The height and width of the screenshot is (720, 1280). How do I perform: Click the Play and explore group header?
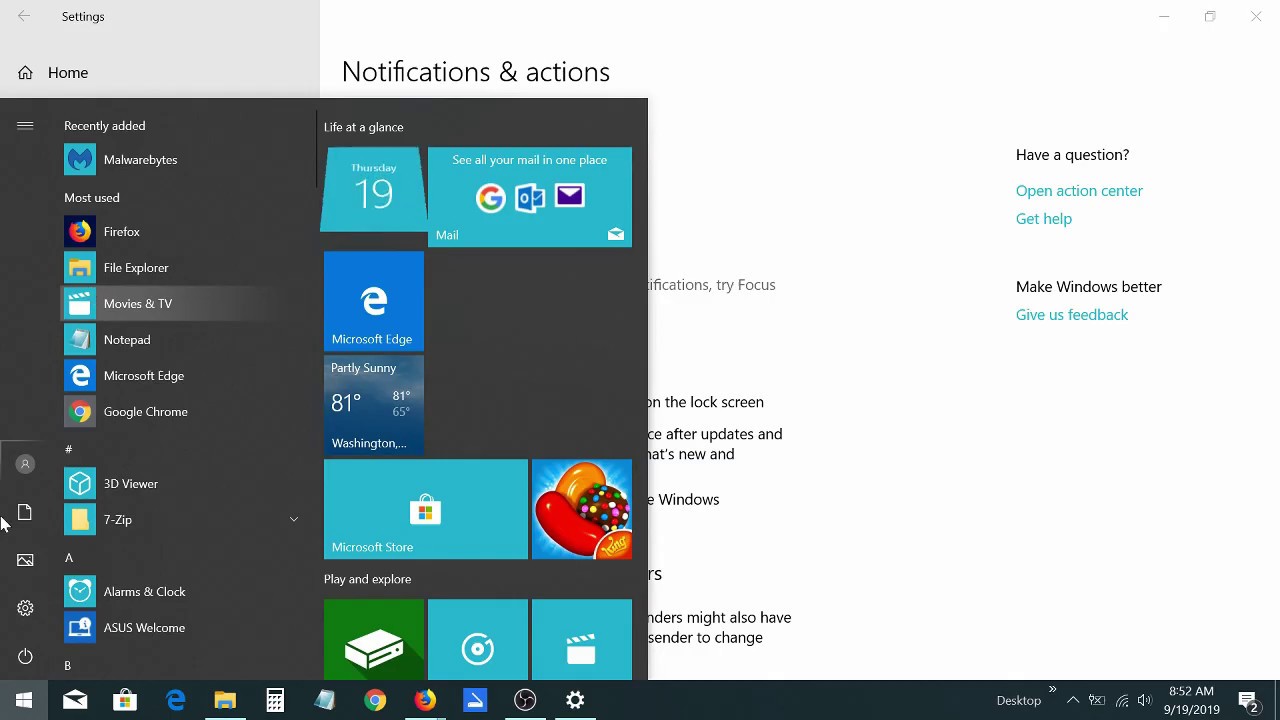click(368, 579)
